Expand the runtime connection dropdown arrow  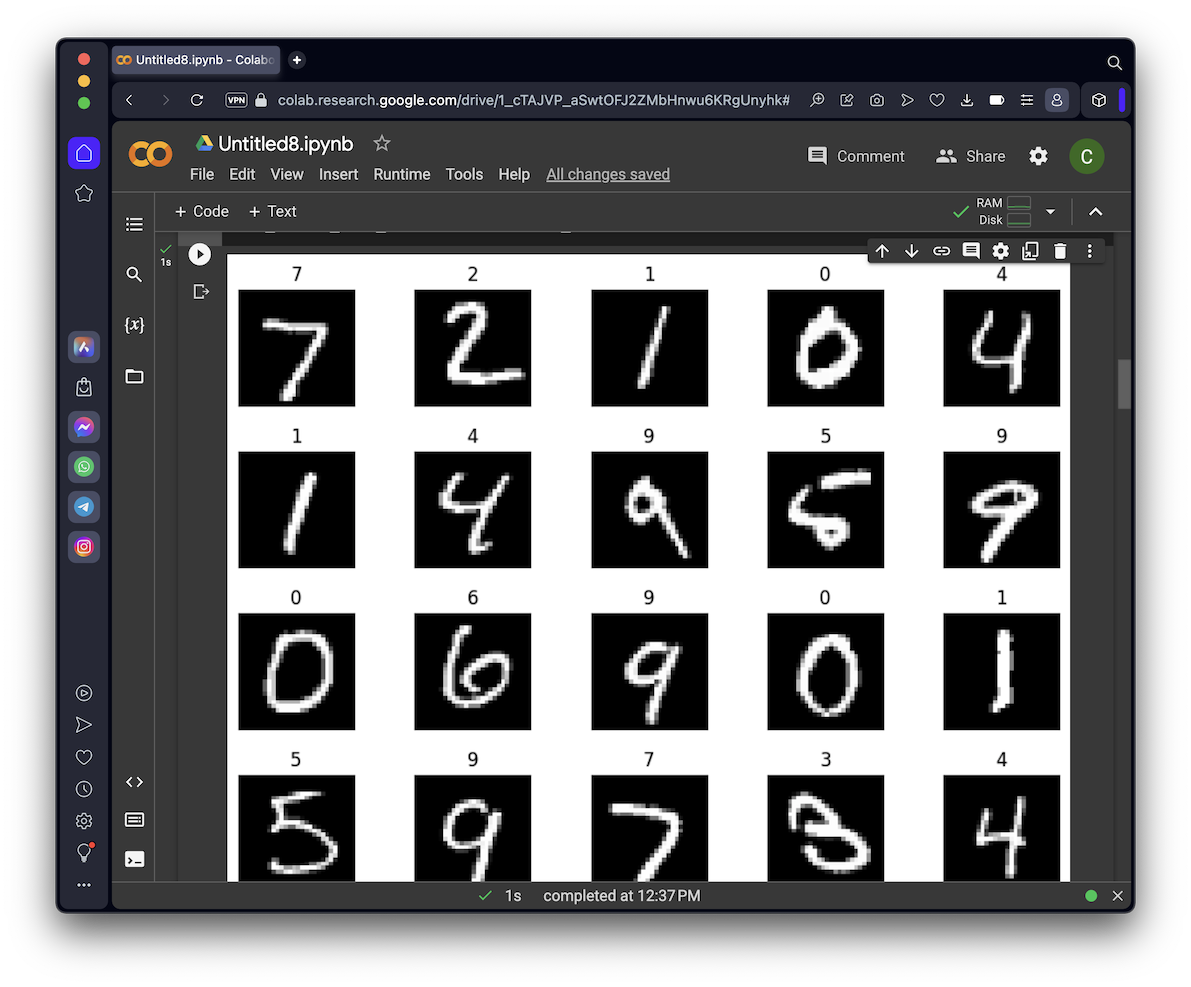click(x=1050, y=212)
